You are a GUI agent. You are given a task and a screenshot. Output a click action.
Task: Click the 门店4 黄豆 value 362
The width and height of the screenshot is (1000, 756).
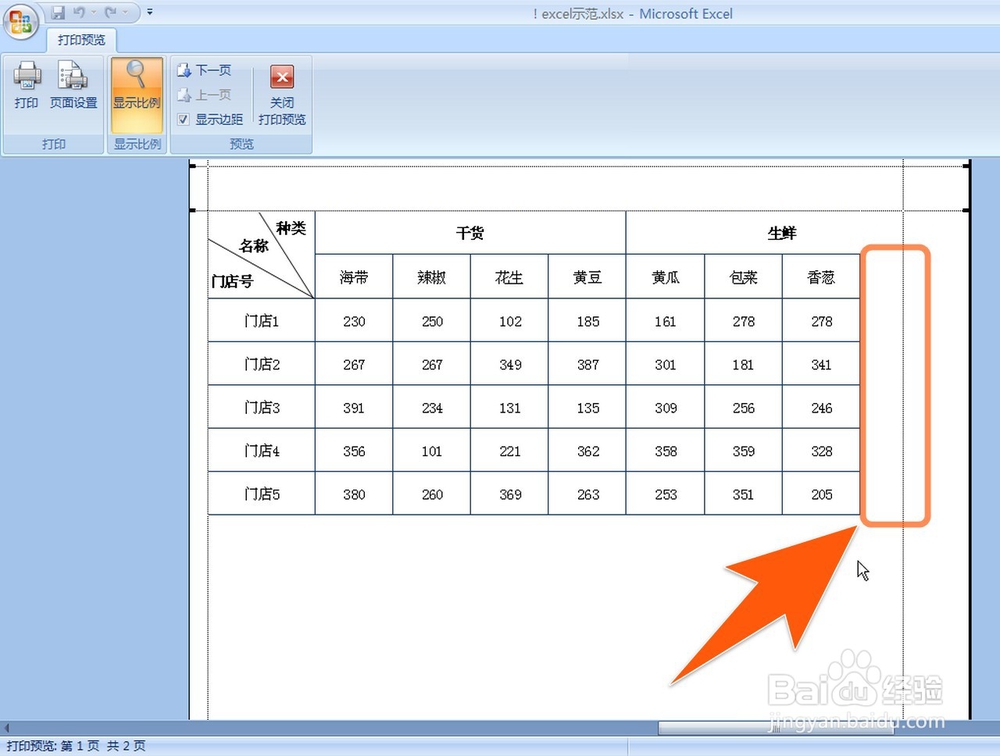pos(587,451)
